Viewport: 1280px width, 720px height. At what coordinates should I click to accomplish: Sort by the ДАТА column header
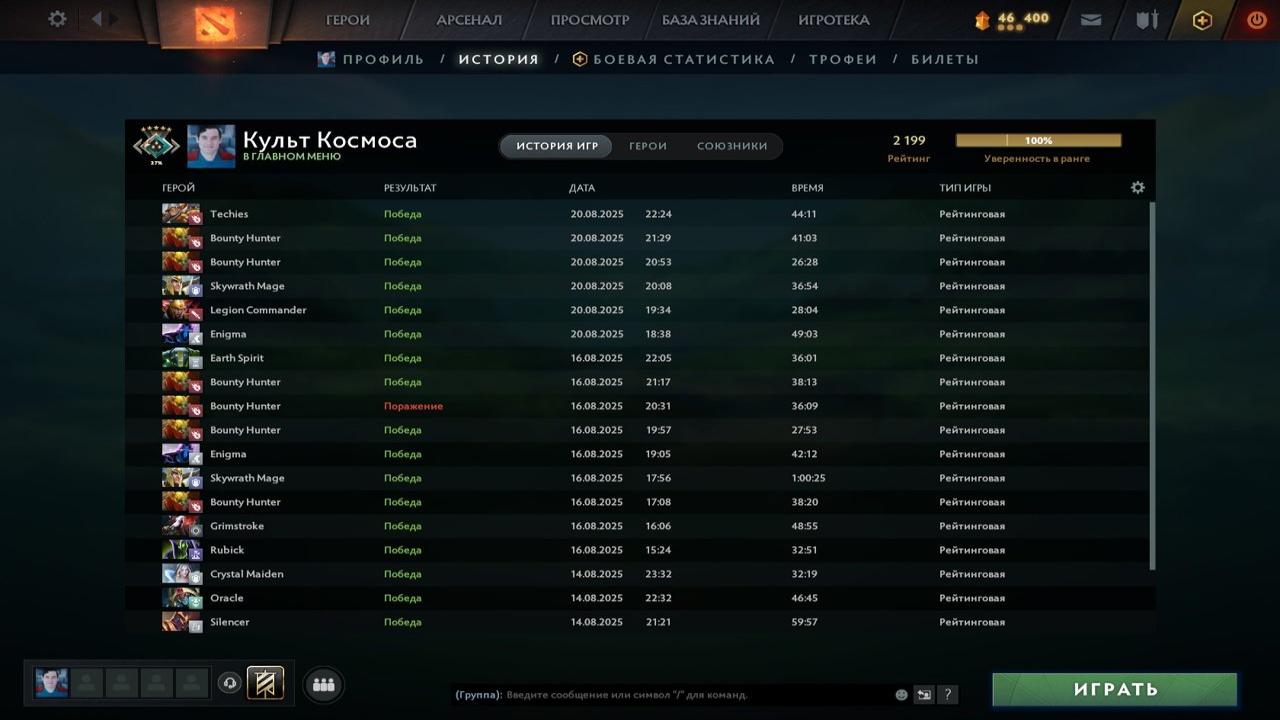(582, 188)
